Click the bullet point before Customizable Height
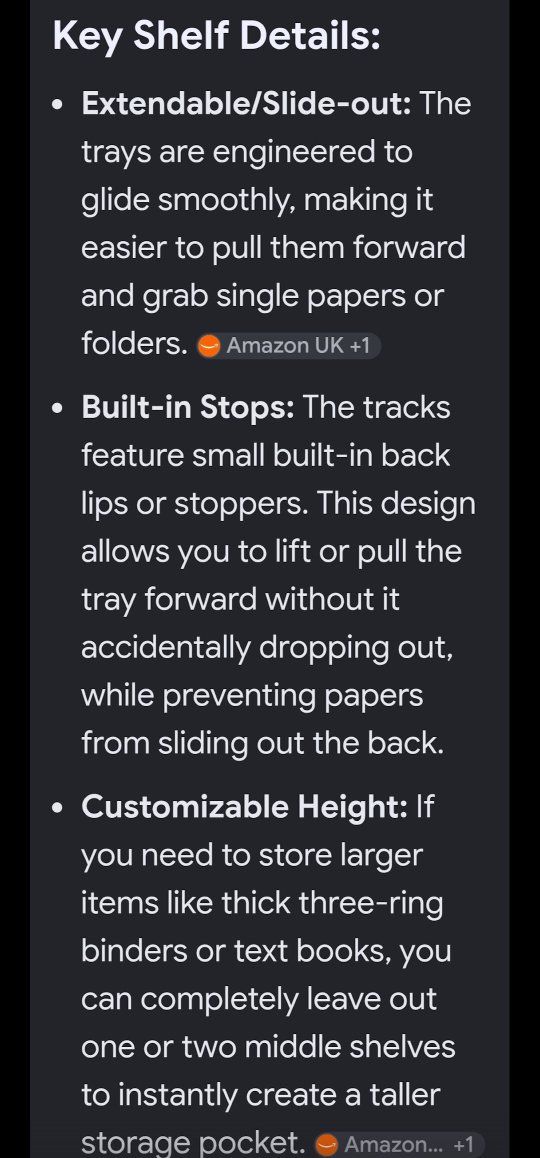The image size is (540, 1158). (x=59, y=808)
